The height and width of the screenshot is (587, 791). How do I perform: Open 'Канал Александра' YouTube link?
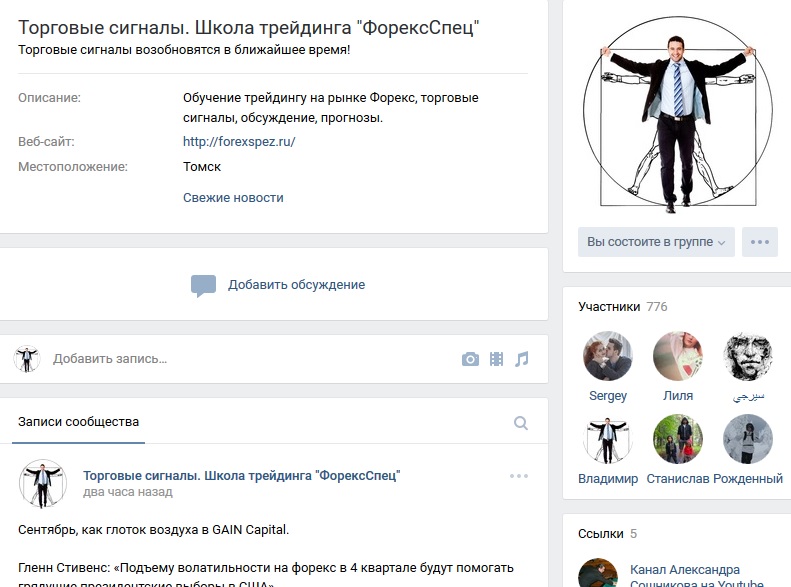coord(697,576)
